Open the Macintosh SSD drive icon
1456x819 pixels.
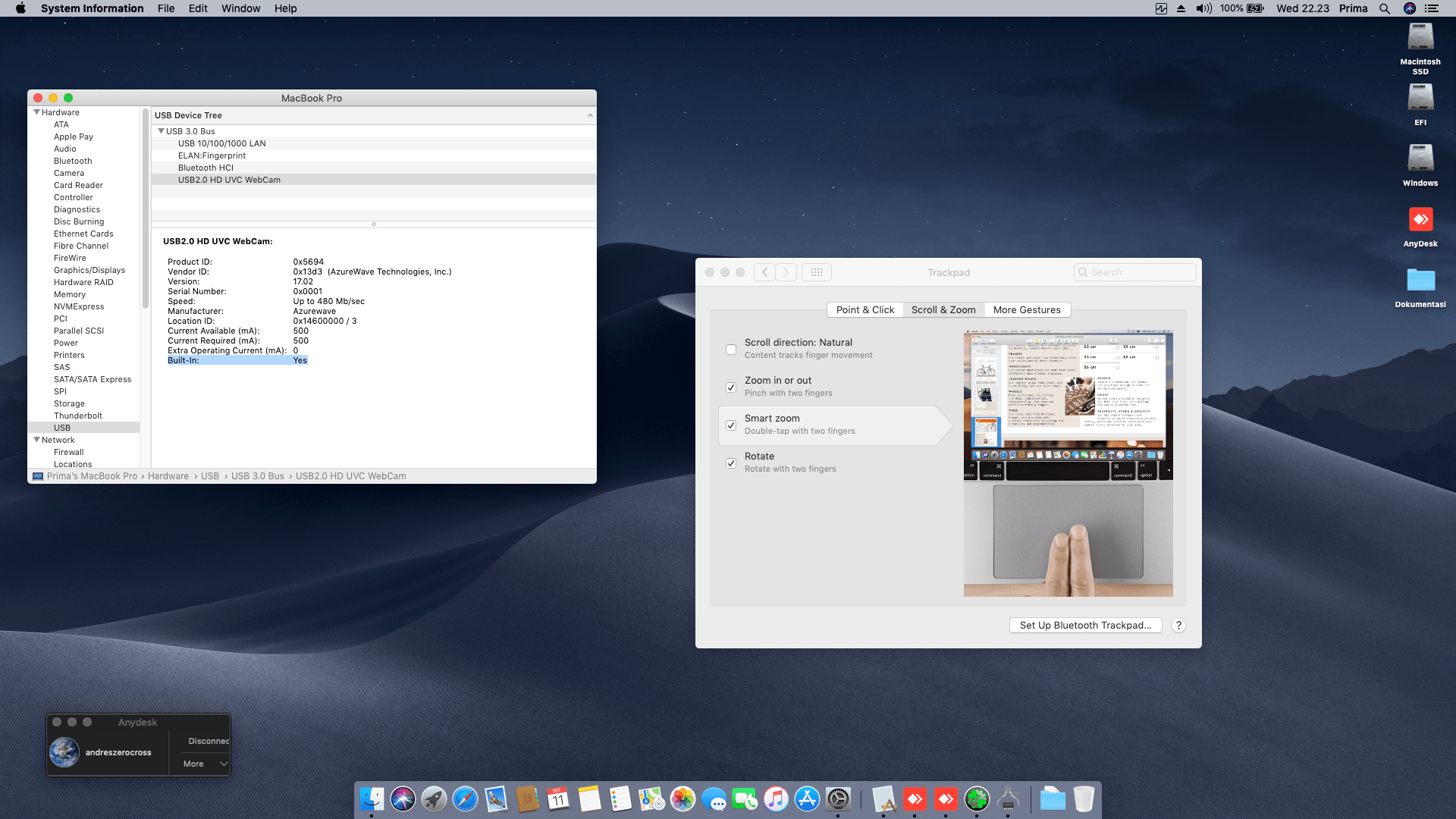pyautogui.click(x=1420, y=38)
